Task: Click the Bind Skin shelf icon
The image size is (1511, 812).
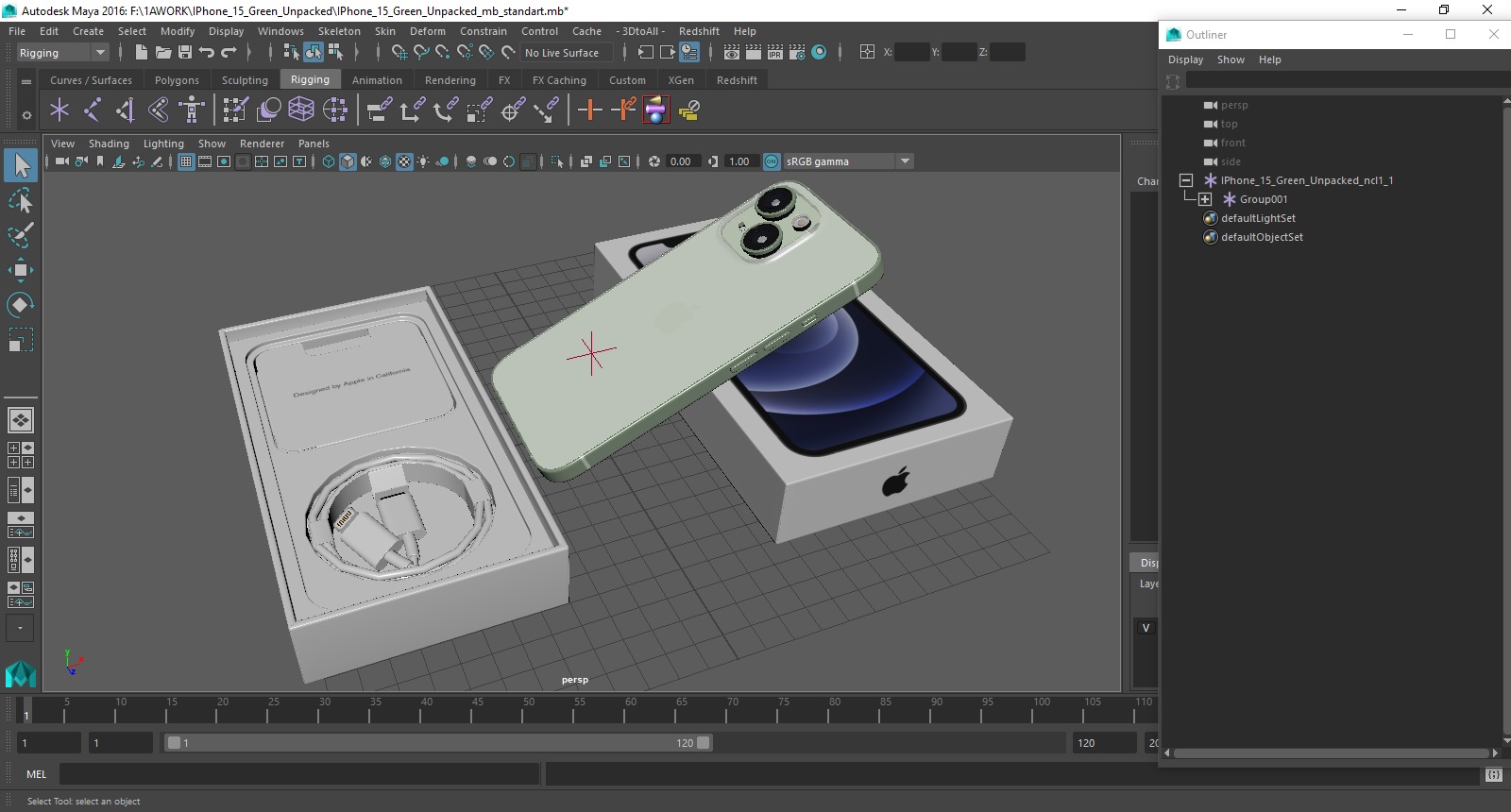Action: coord(159,110)
